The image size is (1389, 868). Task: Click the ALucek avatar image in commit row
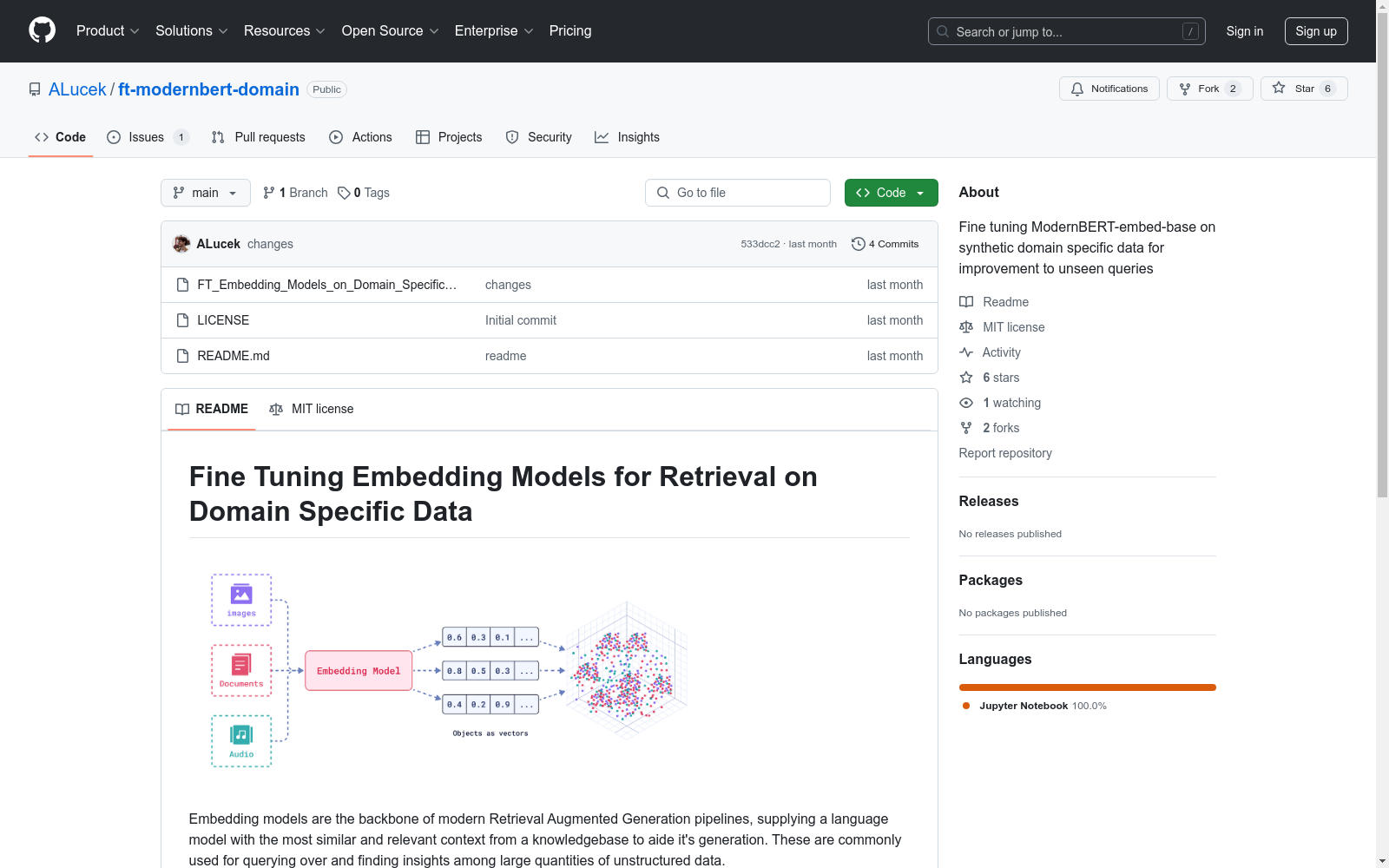[181, 244]
